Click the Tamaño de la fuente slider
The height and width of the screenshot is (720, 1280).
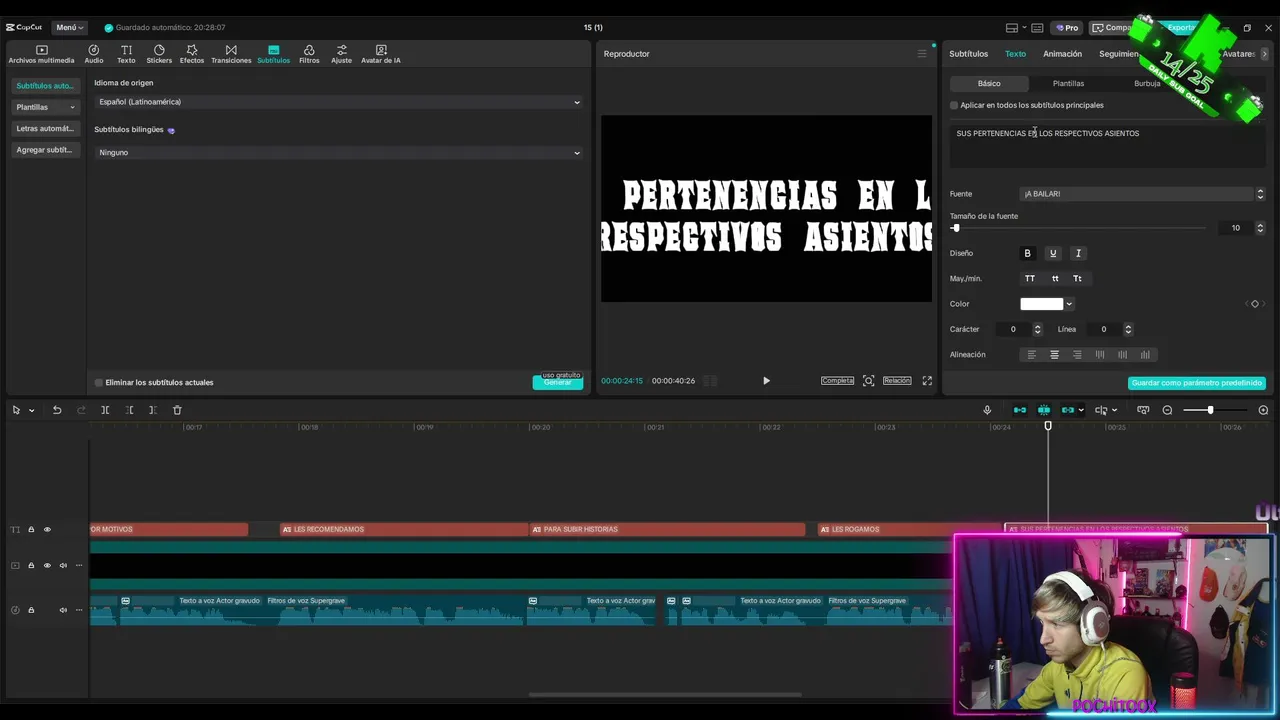coord(1080,228)
